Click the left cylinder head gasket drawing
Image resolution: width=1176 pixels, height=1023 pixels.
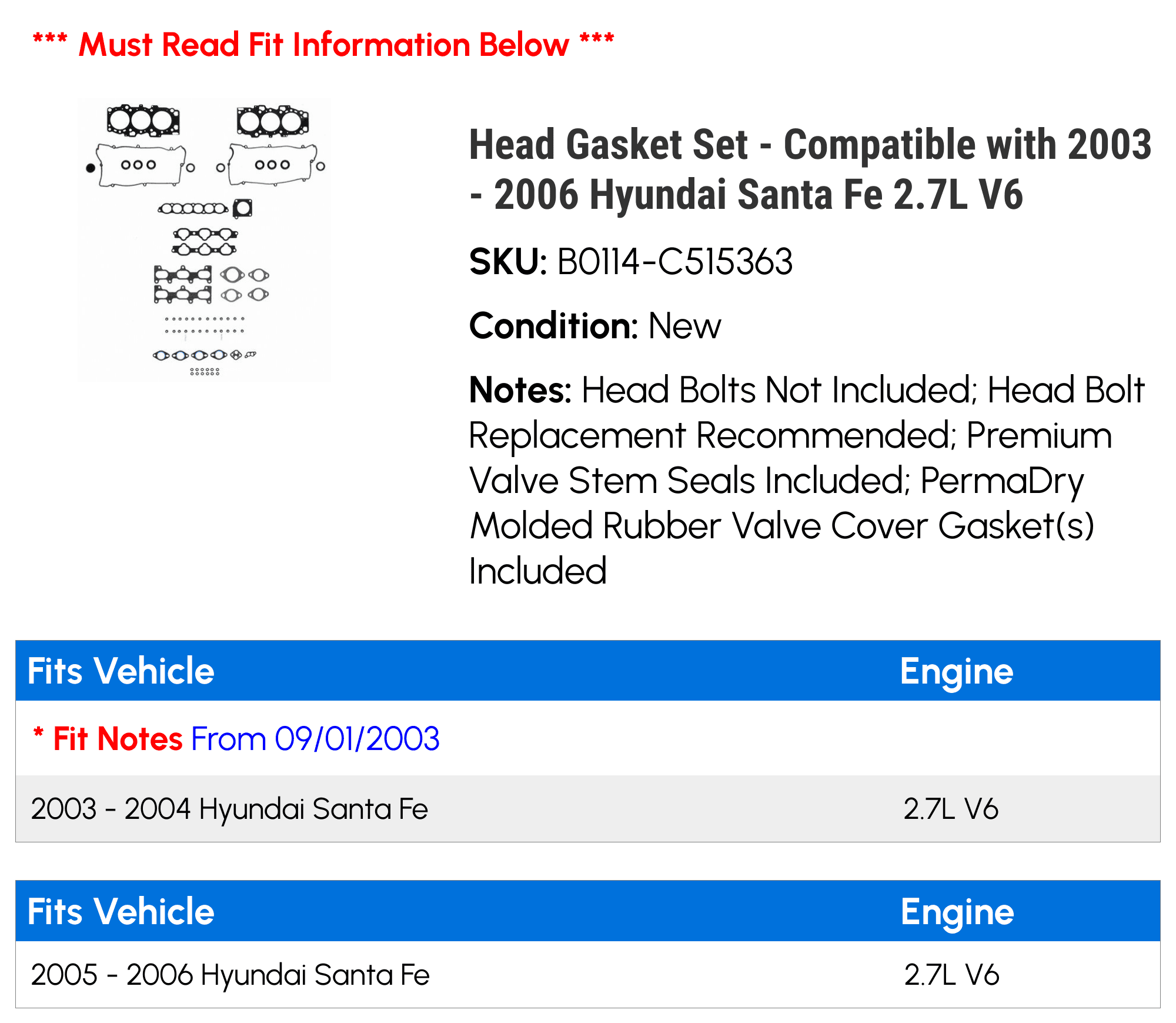[143, 121]
